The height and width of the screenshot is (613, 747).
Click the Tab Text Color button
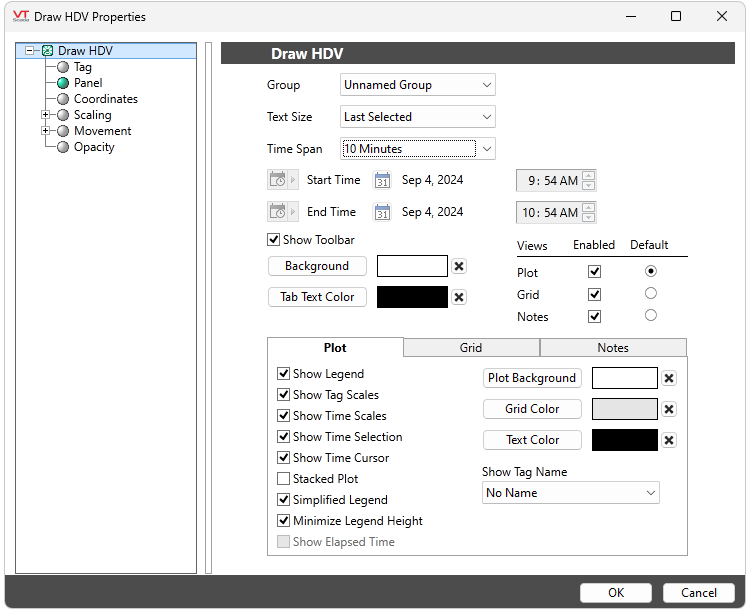[x=317, y=297]
